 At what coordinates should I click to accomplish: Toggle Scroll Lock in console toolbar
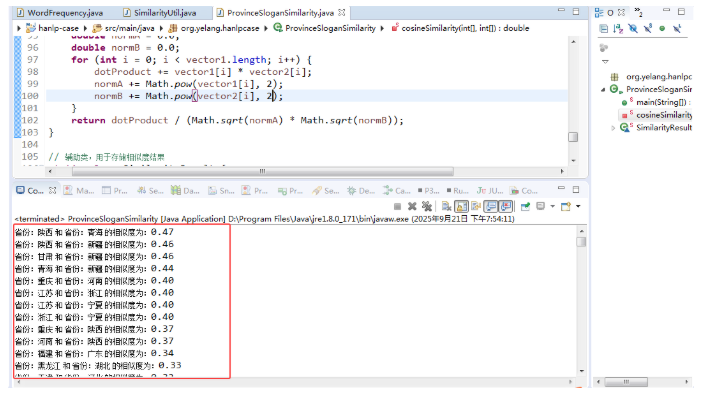pyautogui.click(x=461, y=207)
